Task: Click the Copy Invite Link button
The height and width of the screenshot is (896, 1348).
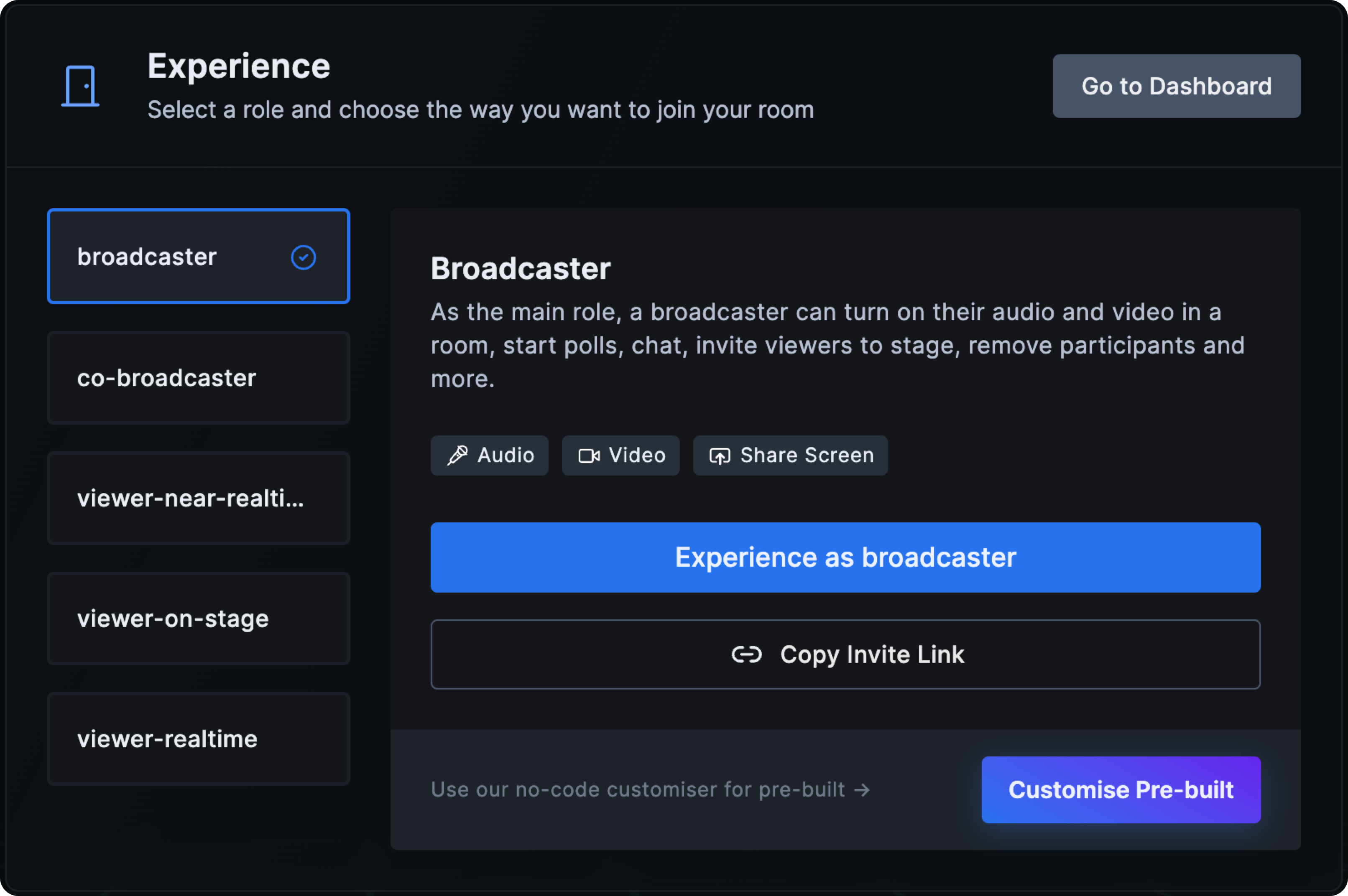Action: [x=846, y=654]
